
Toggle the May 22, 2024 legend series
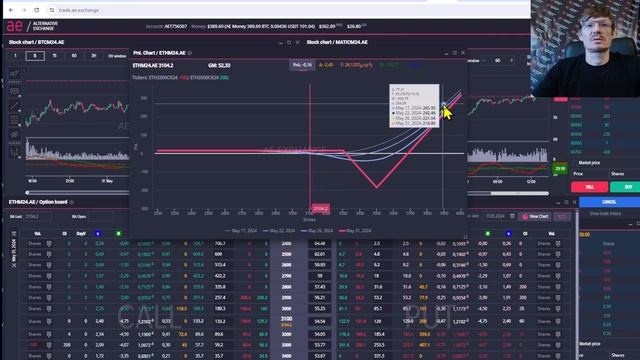(279, 231)
